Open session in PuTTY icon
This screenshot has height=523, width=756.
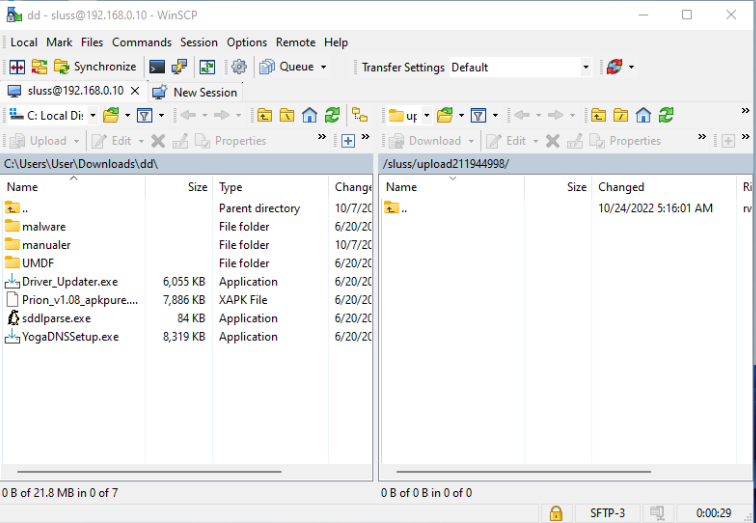(179, 67)
